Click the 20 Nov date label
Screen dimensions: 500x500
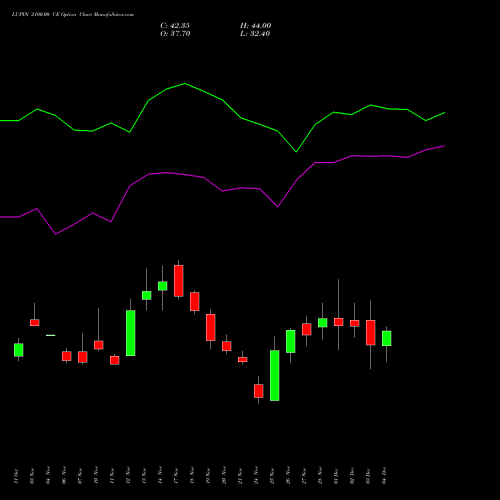[x=224, y=475]
